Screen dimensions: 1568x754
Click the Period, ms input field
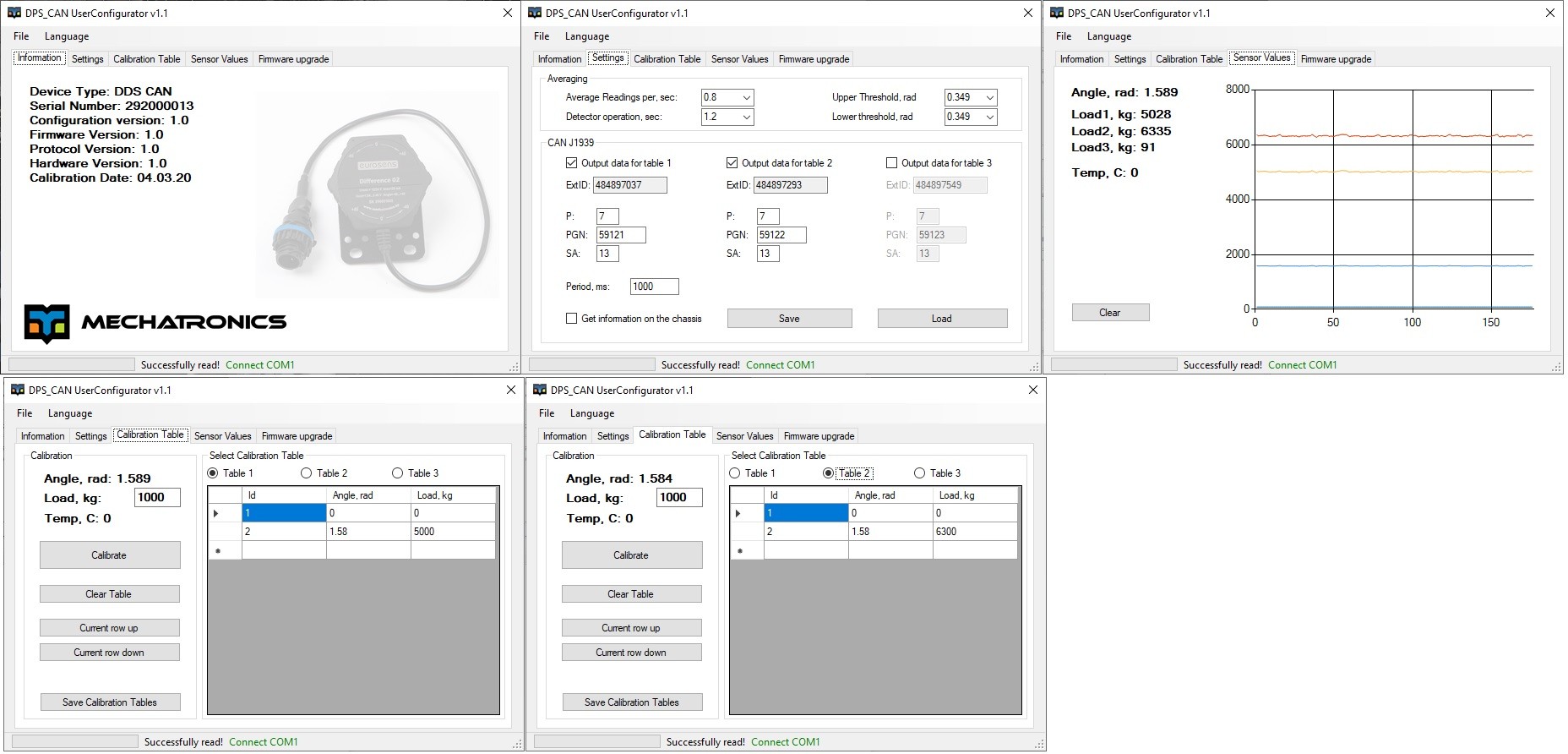pyautogui.click(x=654, y=287)
